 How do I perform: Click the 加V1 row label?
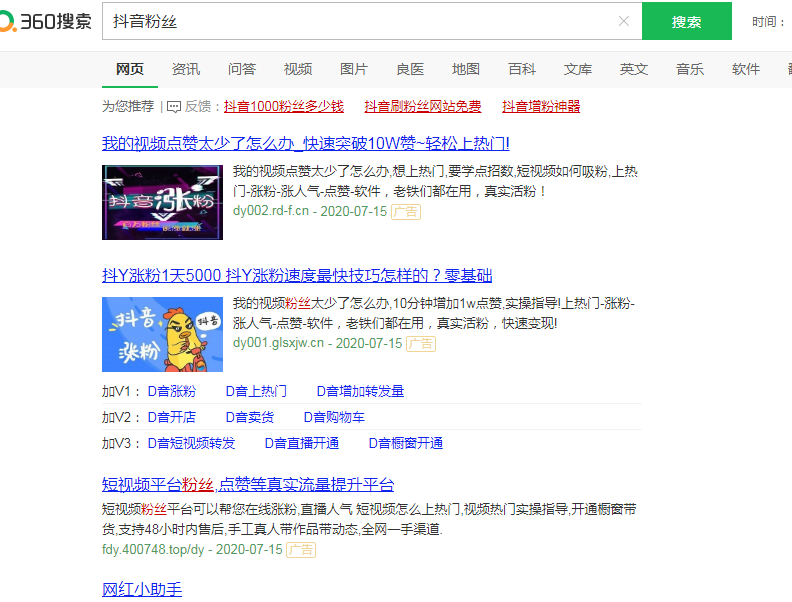121,391
